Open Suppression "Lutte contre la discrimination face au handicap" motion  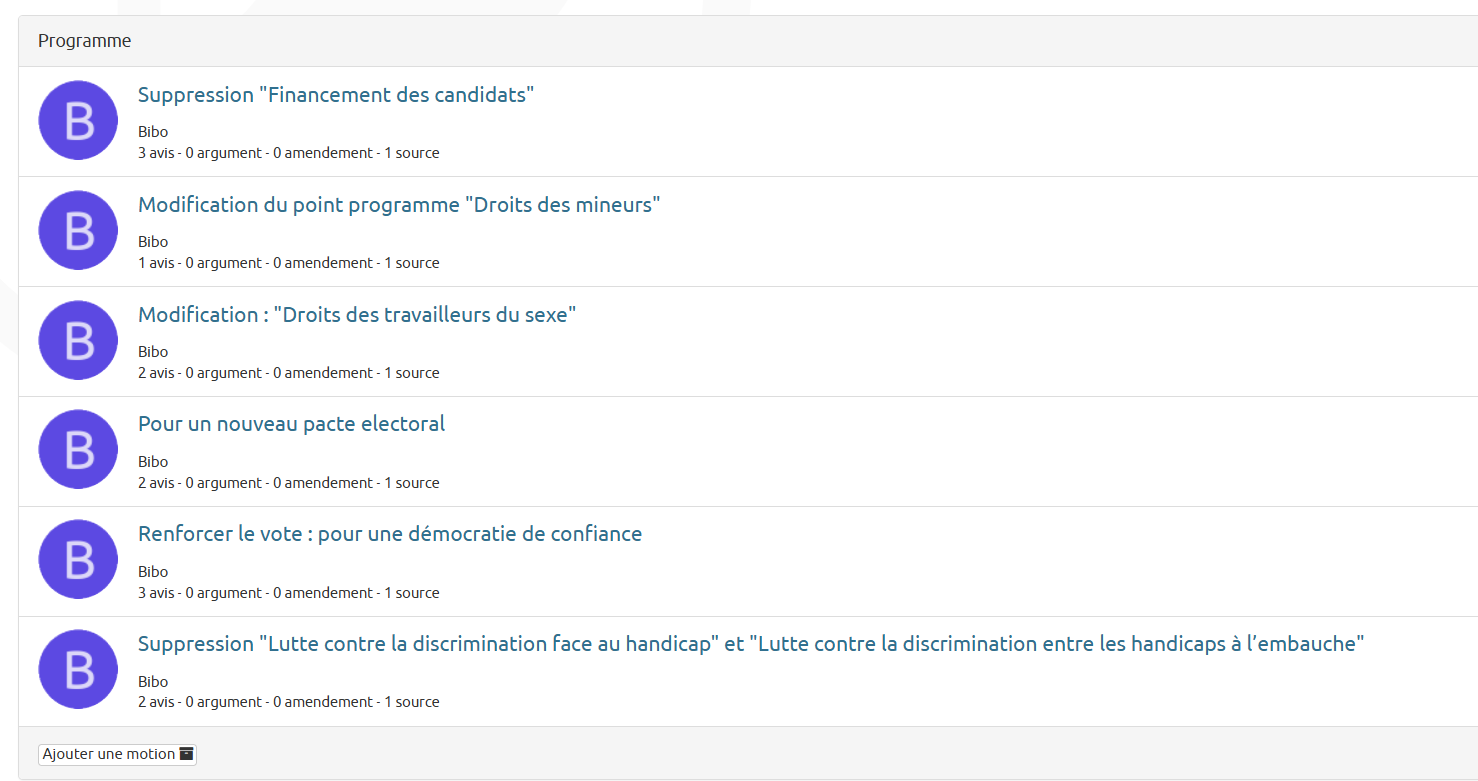click(x=751, y=644)
